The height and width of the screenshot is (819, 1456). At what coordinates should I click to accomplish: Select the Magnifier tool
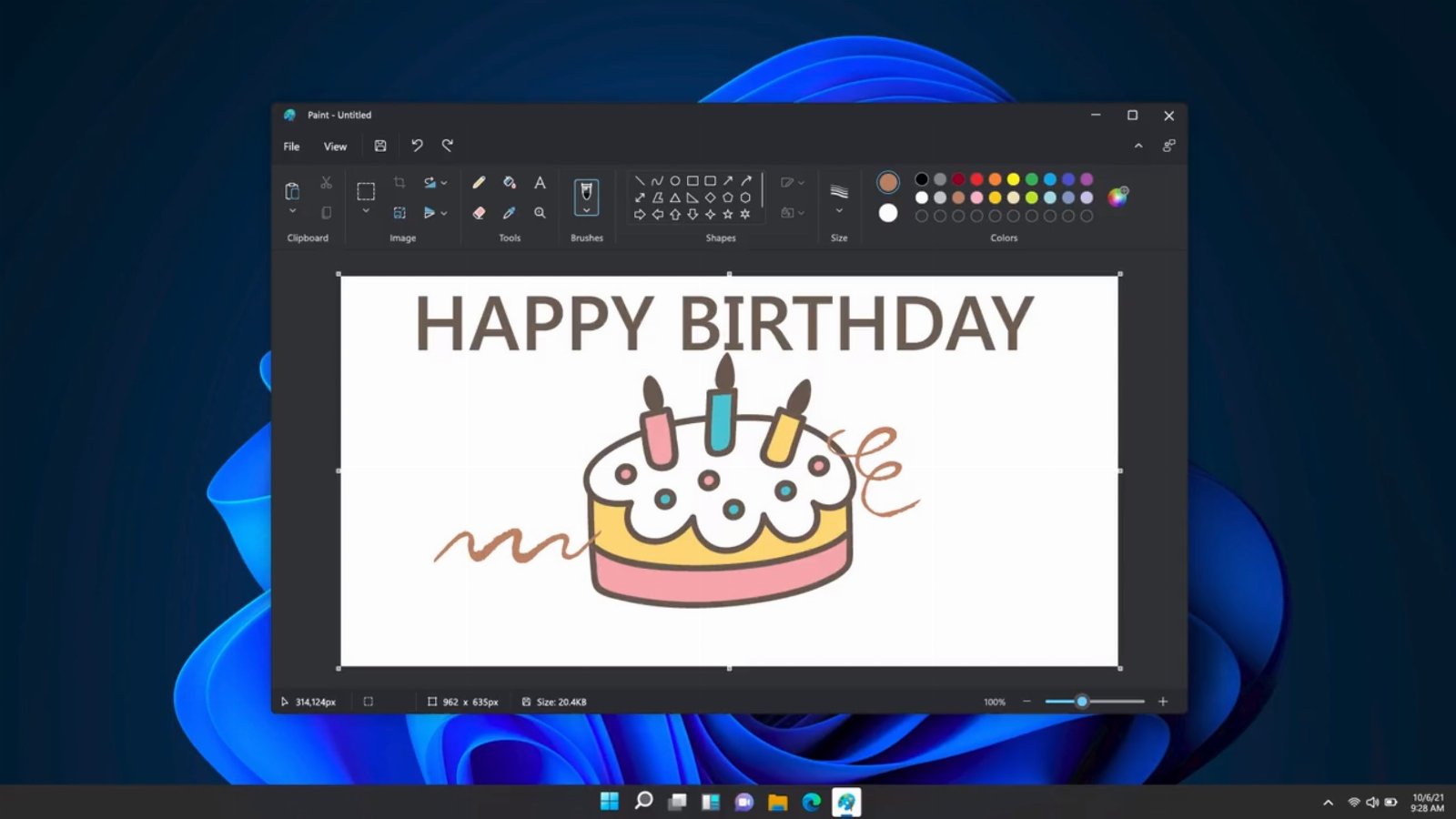pos(540,213)
